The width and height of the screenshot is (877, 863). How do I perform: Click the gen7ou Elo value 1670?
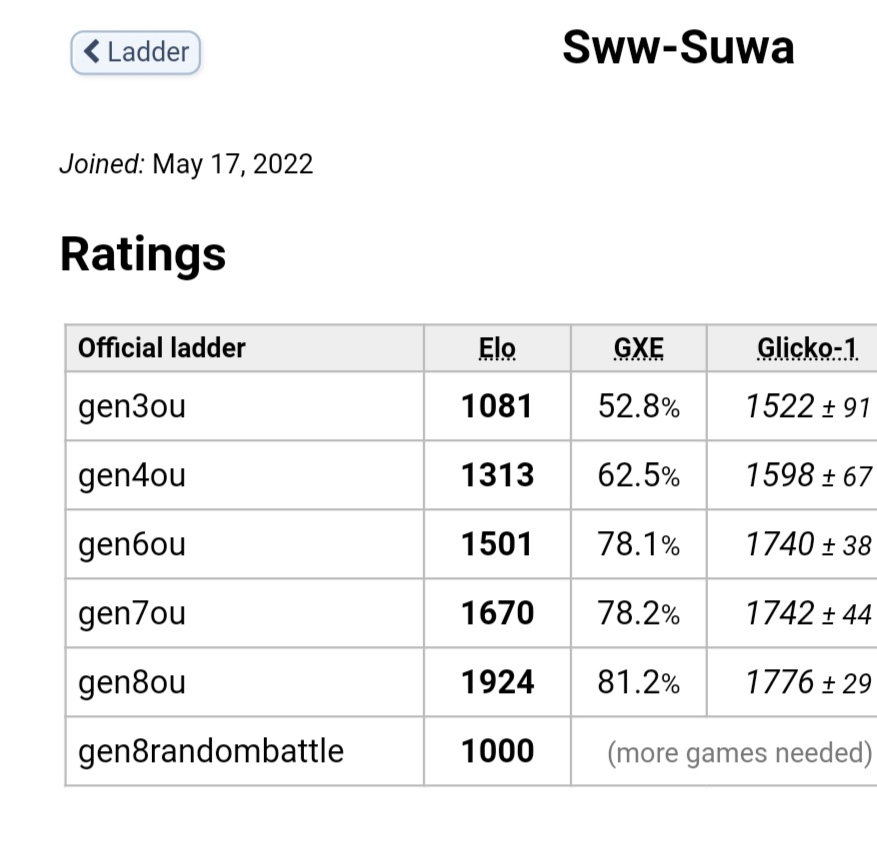(497, 613)
